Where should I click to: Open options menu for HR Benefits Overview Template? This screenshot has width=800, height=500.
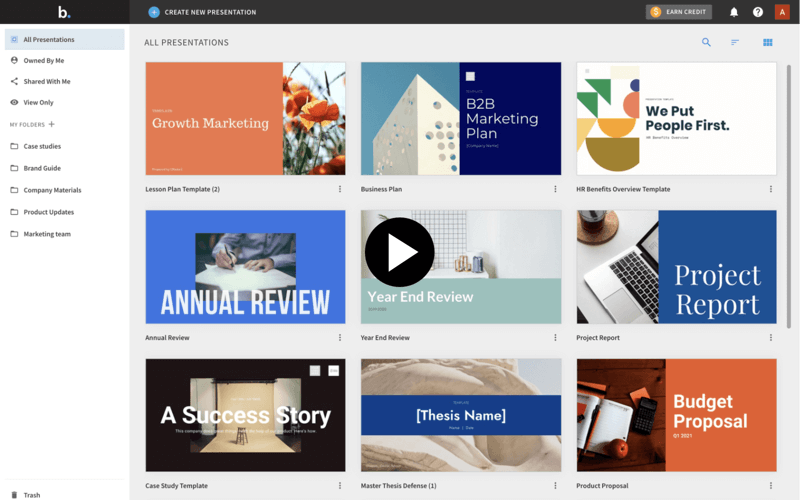pos(770,189)
